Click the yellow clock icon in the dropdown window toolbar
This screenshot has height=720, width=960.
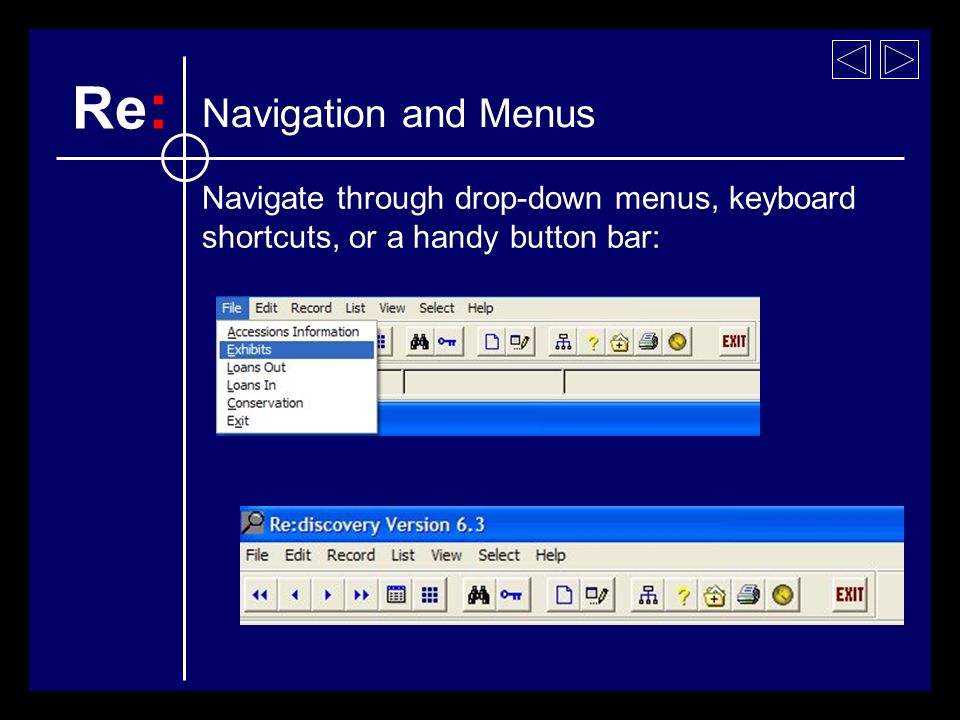pos(677,342)
